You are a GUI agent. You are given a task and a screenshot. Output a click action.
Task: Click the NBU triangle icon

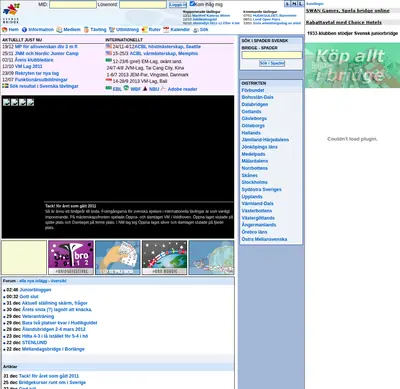point(145,89)
